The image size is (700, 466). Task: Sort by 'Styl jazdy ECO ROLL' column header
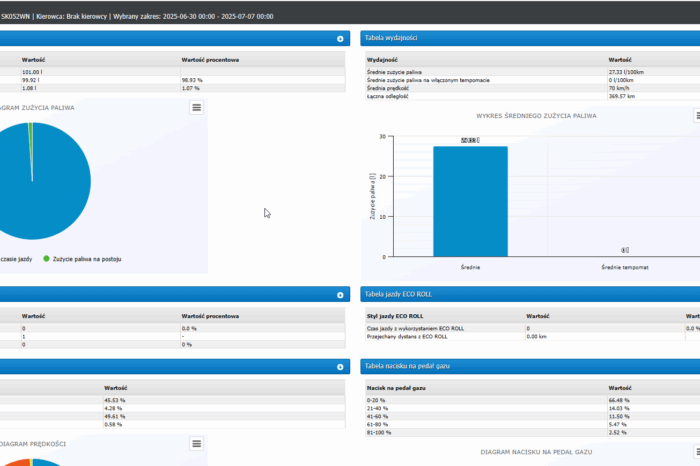click(x=402, y=316)
